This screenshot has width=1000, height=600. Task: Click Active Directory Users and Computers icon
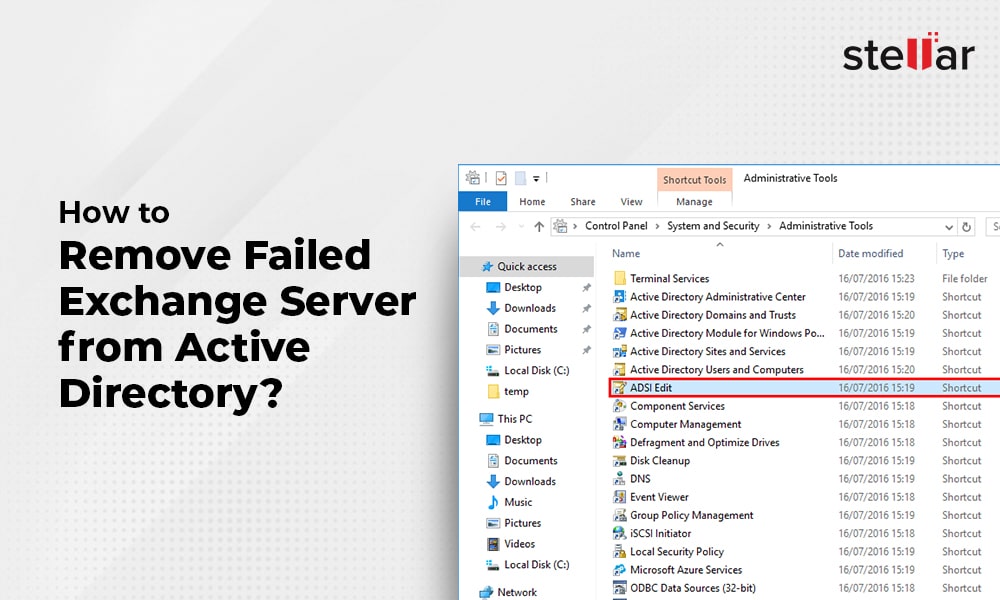[x=619, y=370]
